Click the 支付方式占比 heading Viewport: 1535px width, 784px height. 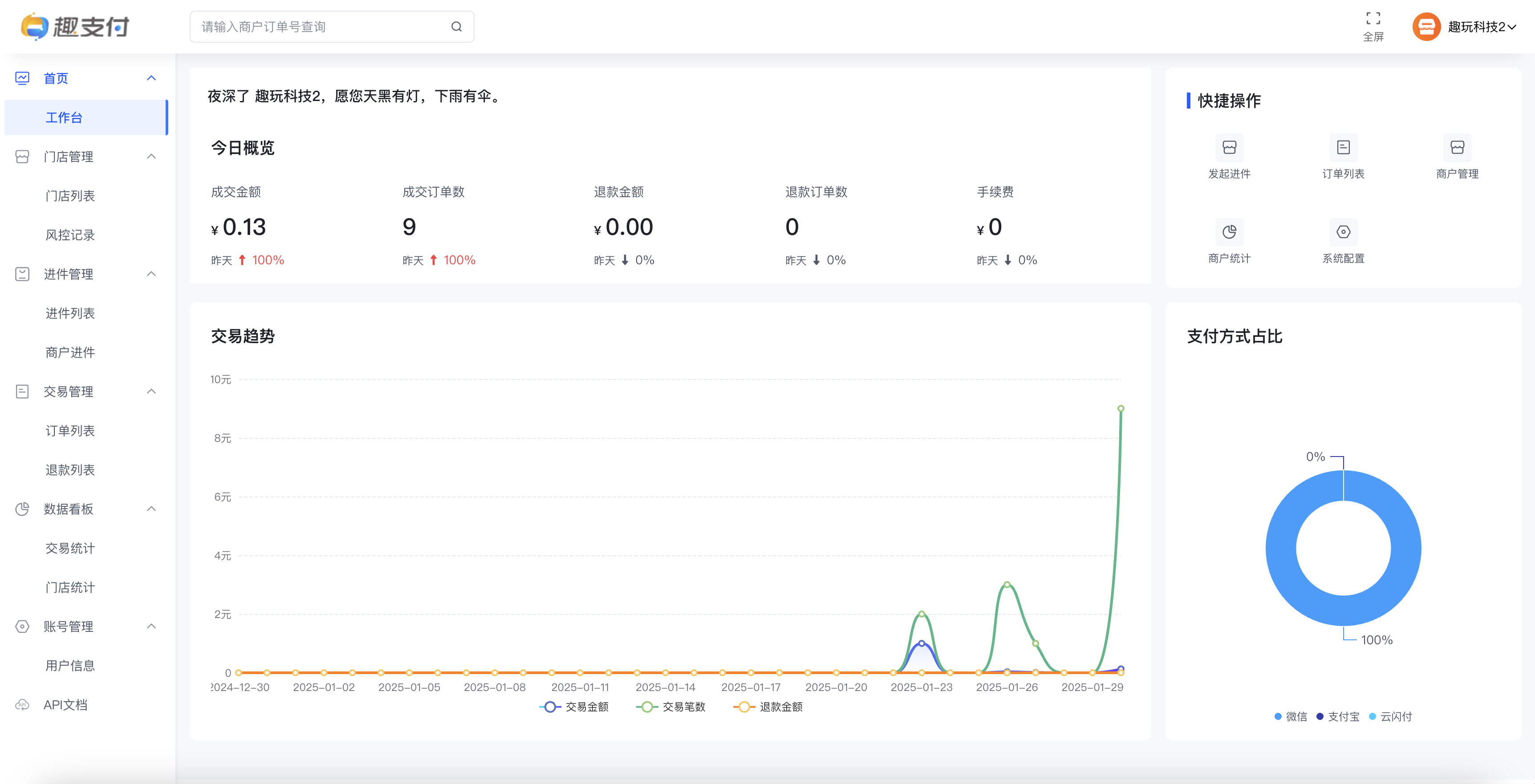(x=1234, y=336)
